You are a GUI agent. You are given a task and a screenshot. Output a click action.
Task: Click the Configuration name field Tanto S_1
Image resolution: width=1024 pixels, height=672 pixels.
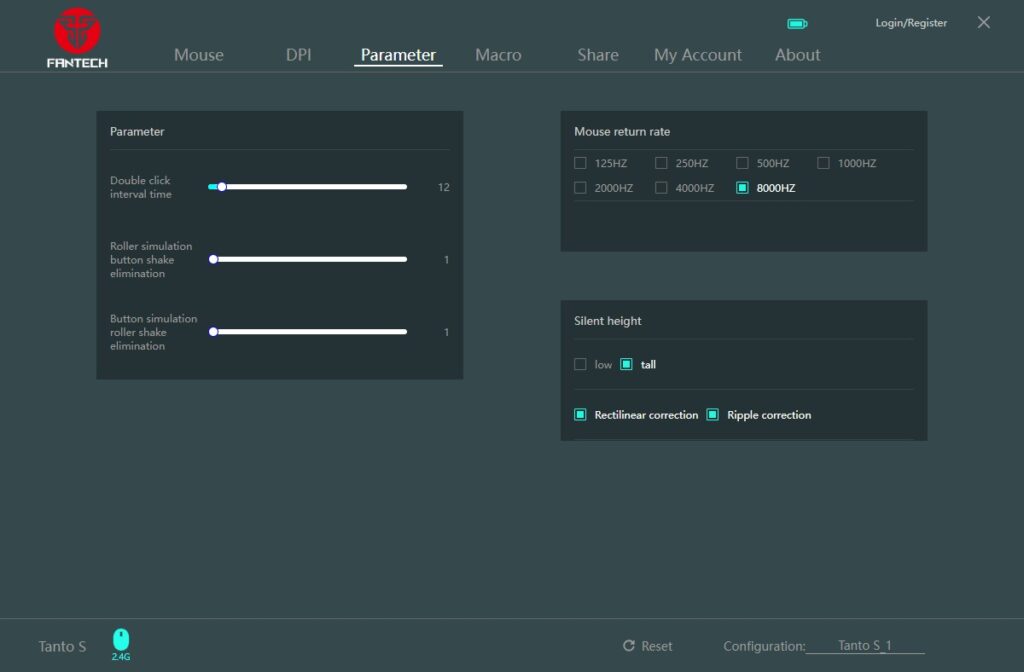(x=865, y=645)
